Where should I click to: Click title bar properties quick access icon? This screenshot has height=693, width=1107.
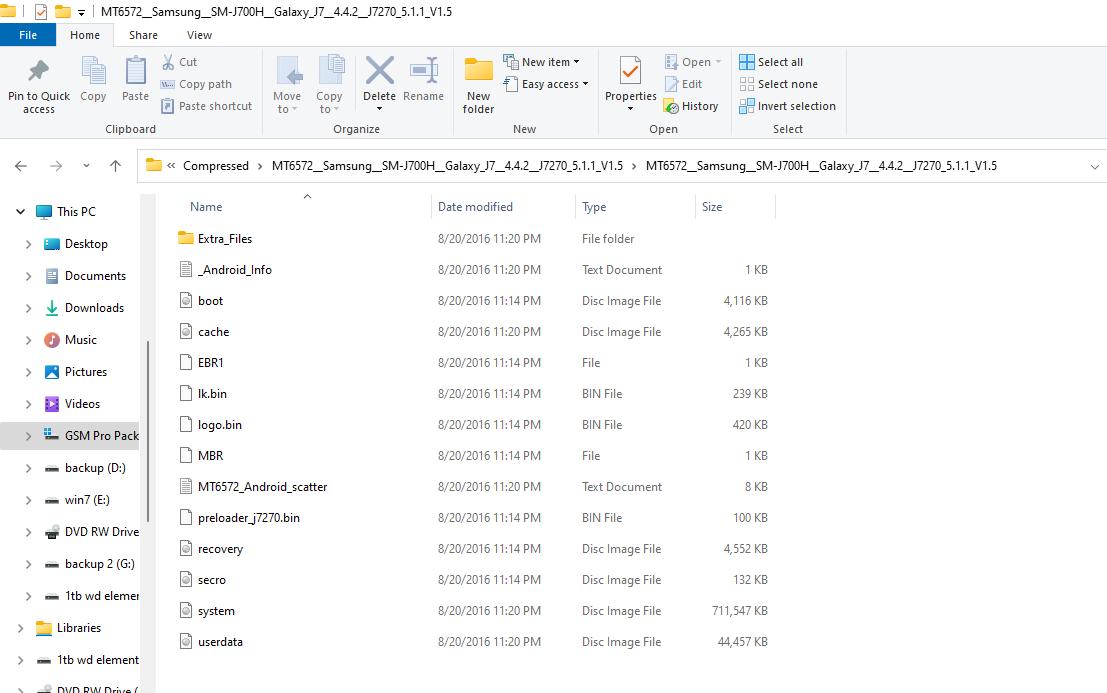[41, 11]
